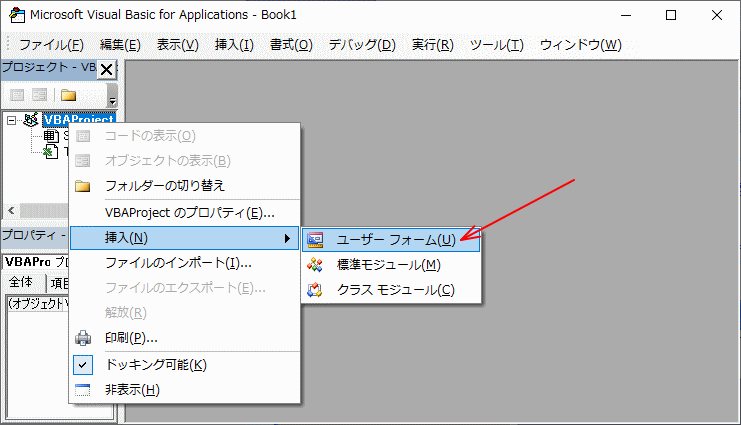Select the ThisWorkbook icon in project tree

[51, 152]
